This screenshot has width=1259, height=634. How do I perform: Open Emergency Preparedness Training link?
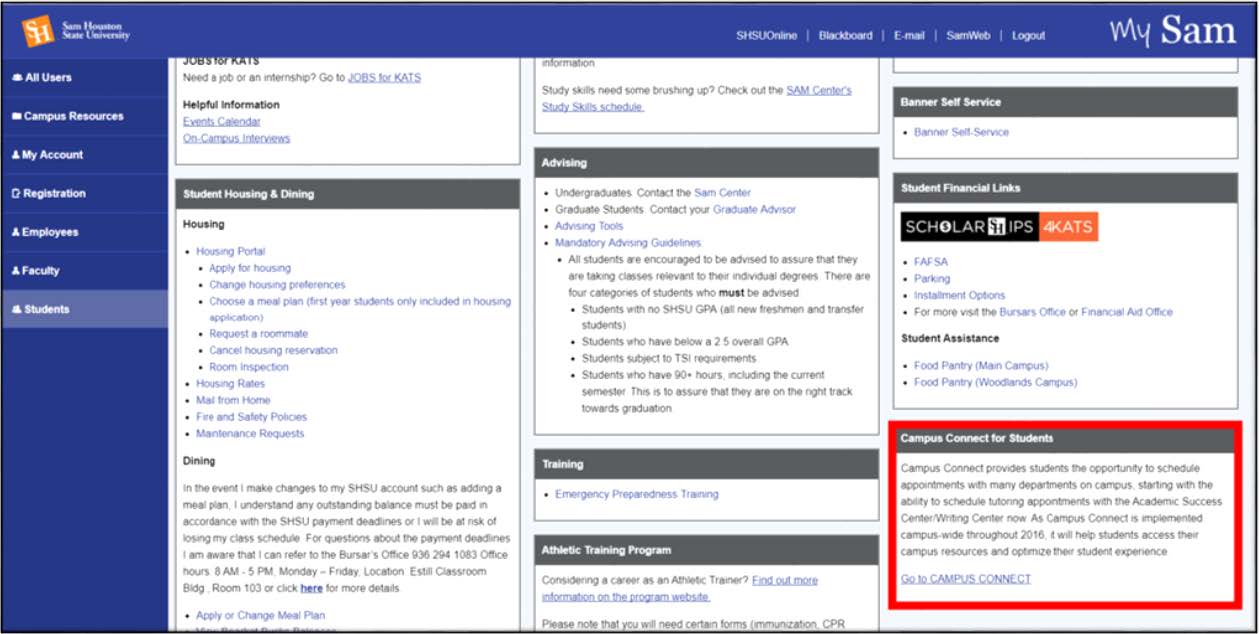click(x=637, y=494)
